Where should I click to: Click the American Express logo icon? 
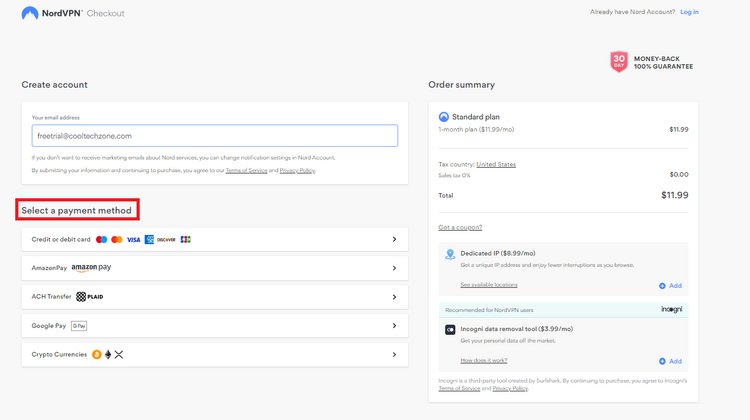[x=149, y=240]
